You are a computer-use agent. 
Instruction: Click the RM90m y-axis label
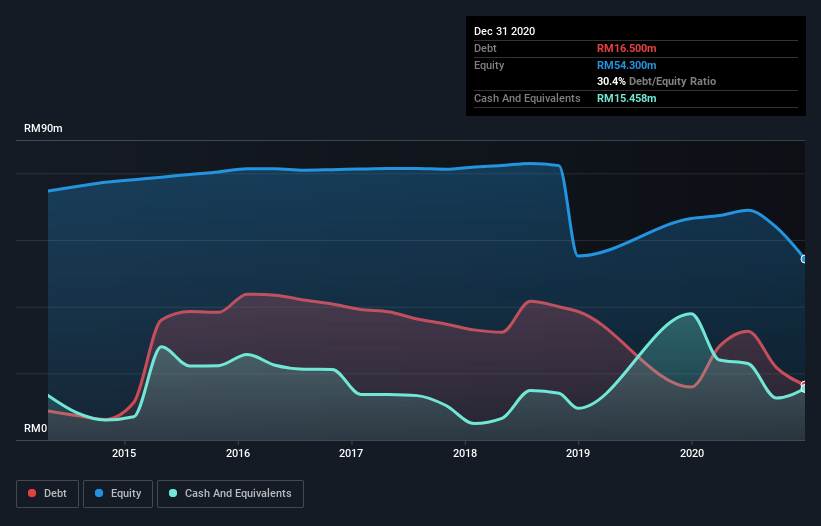(x=43, y=129)
